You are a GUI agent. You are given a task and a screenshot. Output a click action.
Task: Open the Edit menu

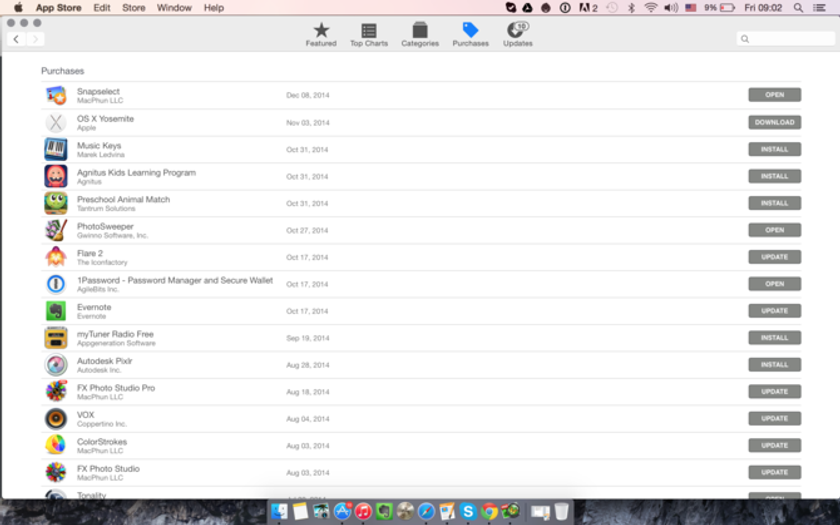[x=102, y=8]
